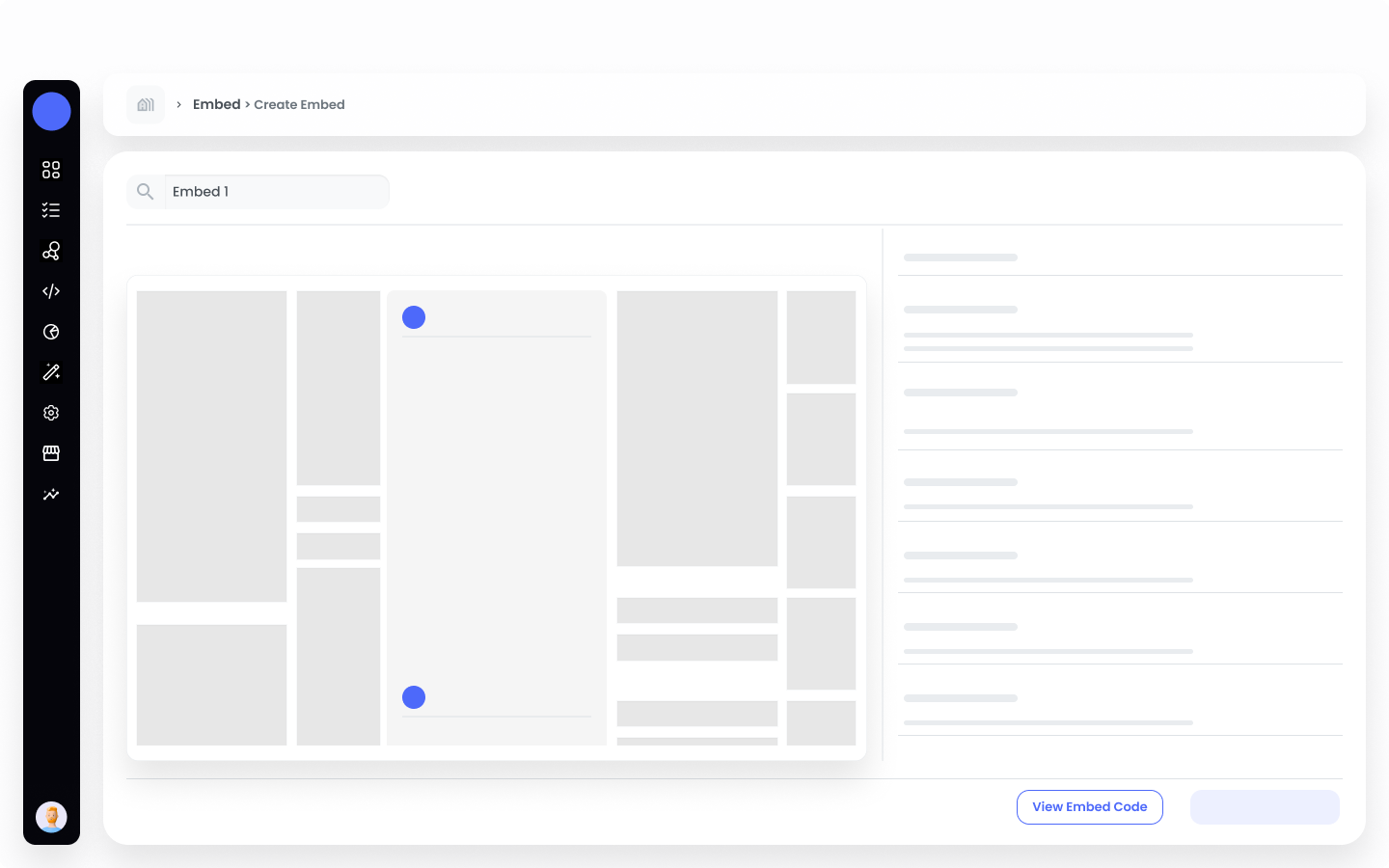
Task: Click the blue circle logo in sidebar
Action: pos(51,111)
